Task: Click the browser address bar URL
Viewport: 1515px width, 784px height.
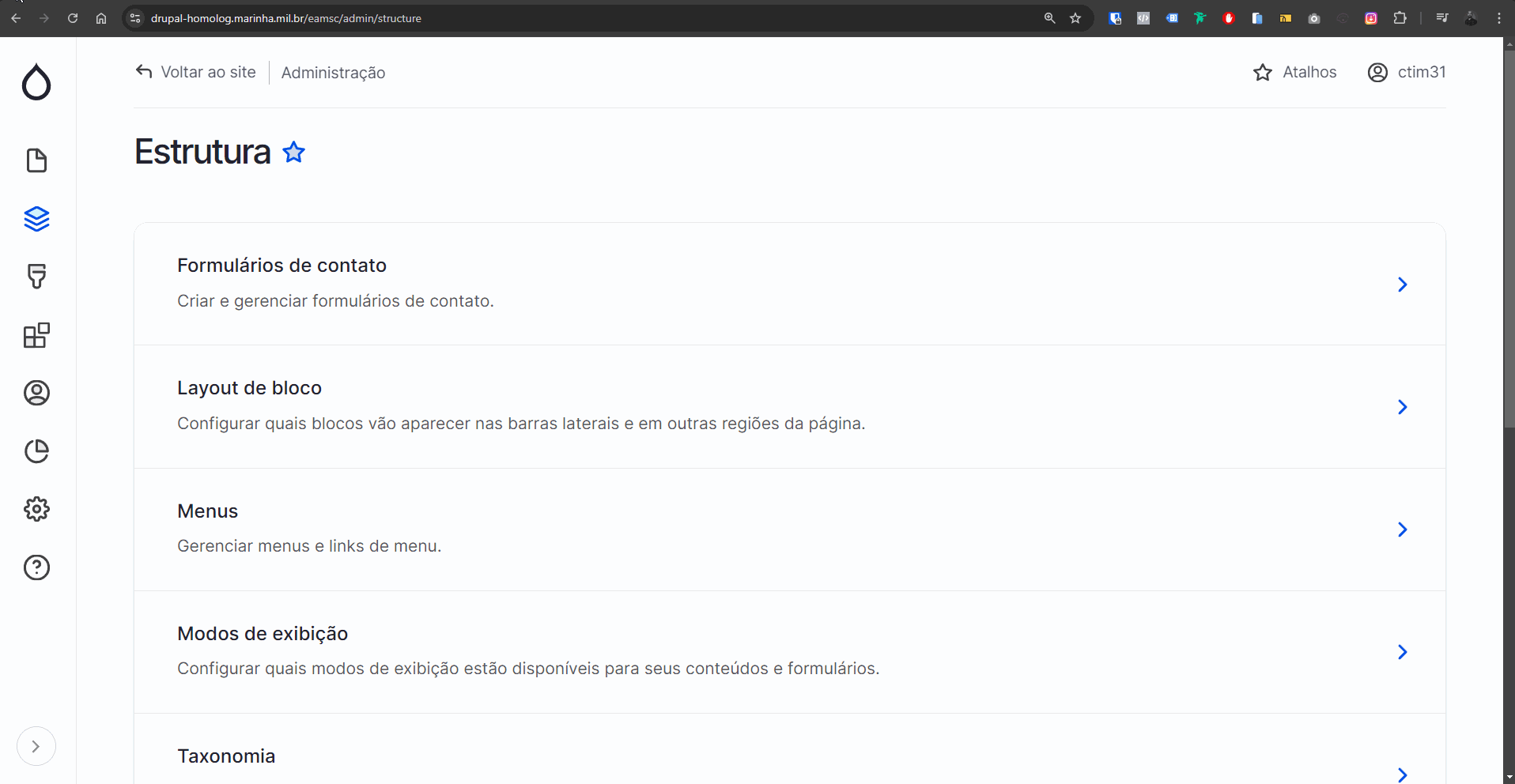Action: pos(285,18)
